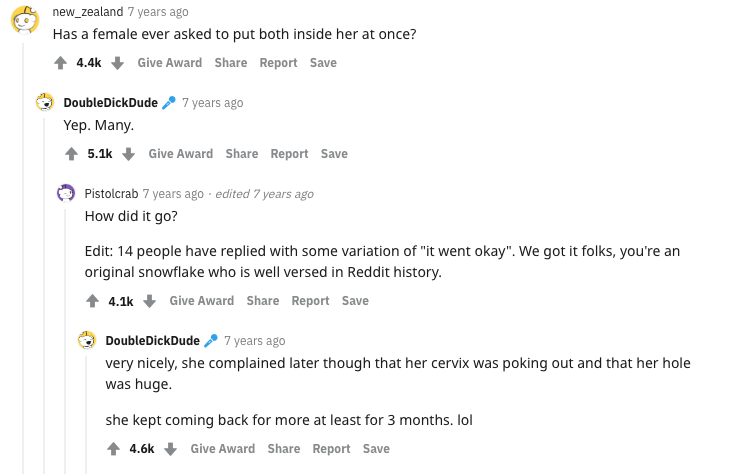Image resolution: width=733 pixels, height=474 pixels.
Task: Upvote the comment with 4.6k points
Action: 114,449
